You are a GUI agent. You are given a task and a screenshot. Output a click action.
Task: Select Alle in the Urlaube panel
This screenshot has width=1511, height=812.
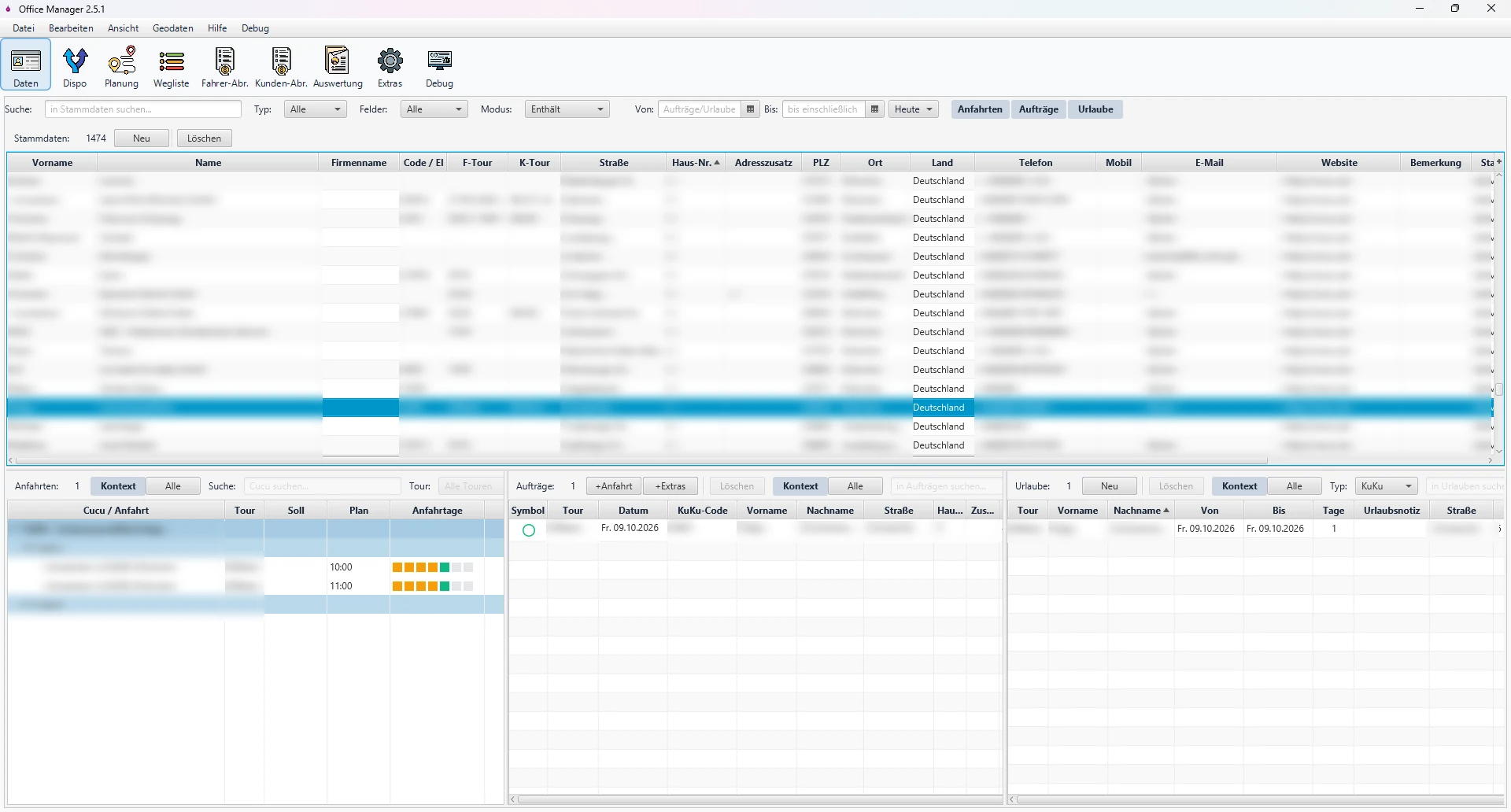pyautogui.click(x=1295, y=486)
